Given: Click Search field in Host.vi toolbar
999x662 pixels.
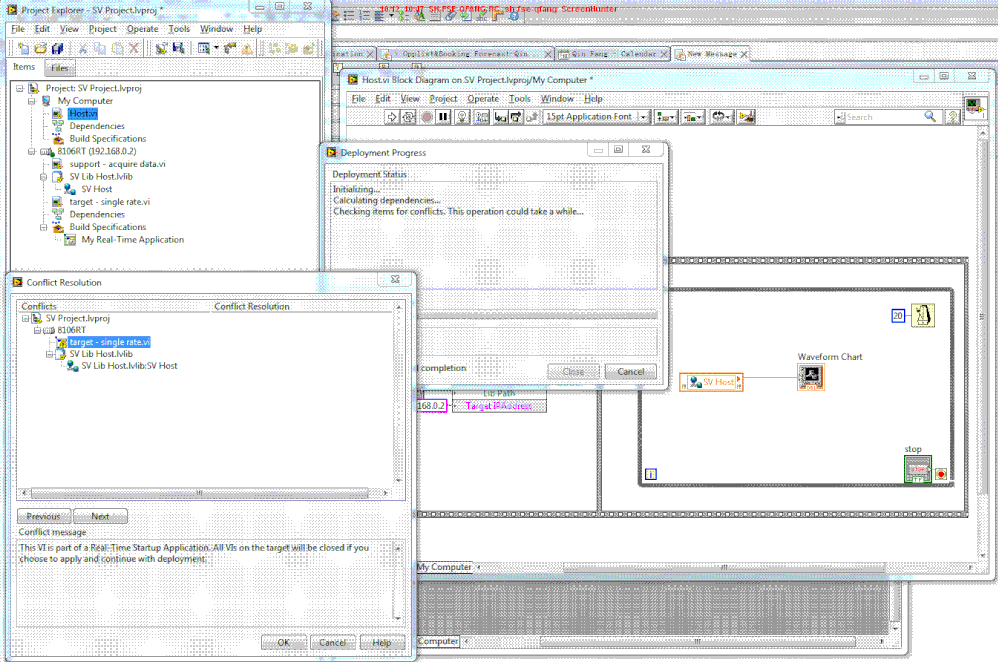Looking at the screenshot, I should point(883,117).
